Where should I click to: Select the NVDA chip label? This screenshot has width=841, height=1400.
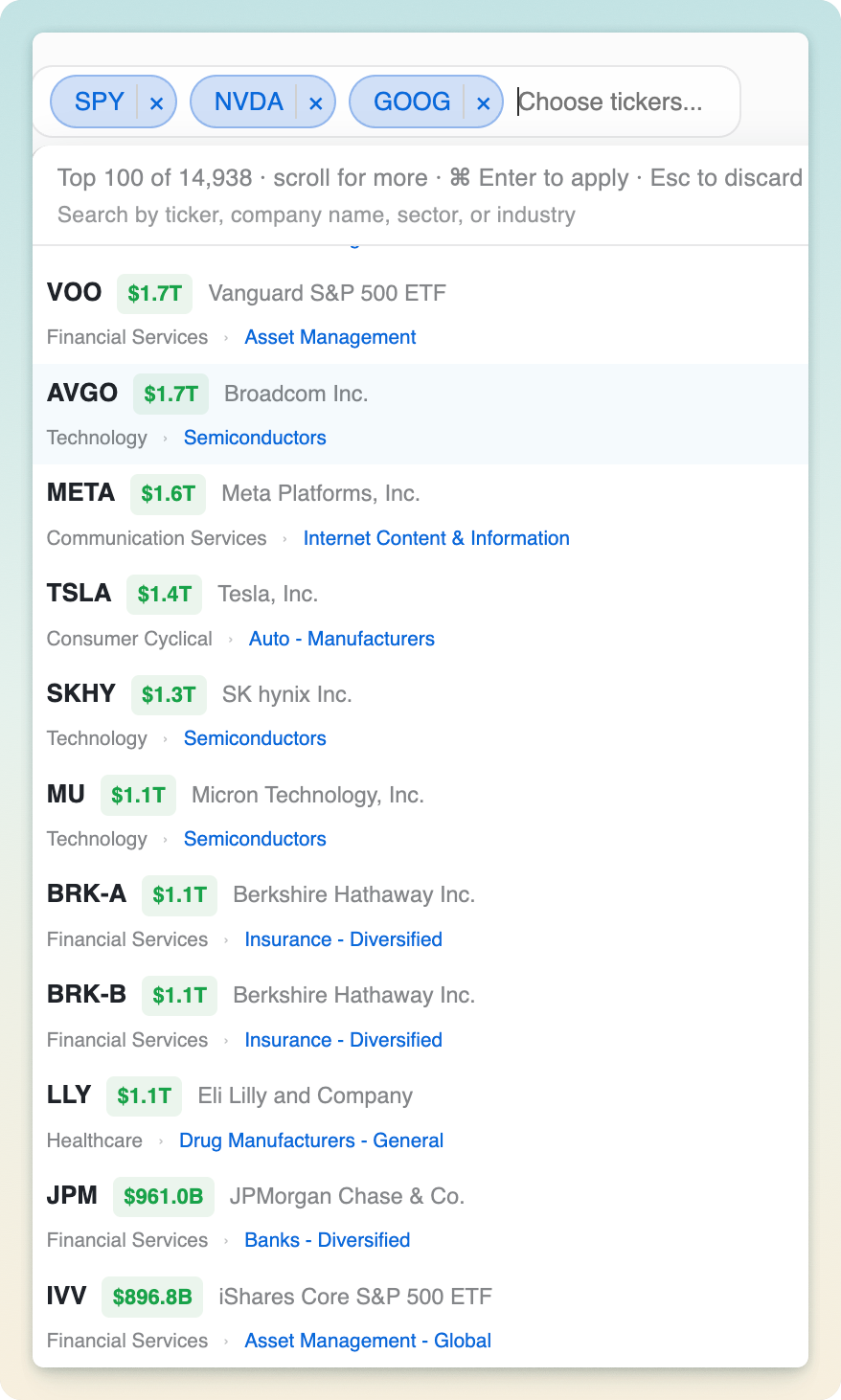(x=249, y=102)
